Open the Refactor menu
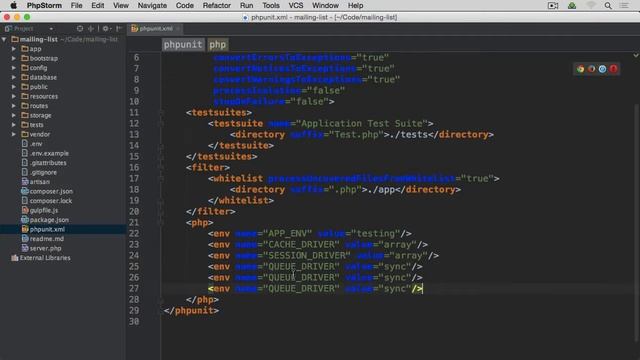 coord(217,6)
